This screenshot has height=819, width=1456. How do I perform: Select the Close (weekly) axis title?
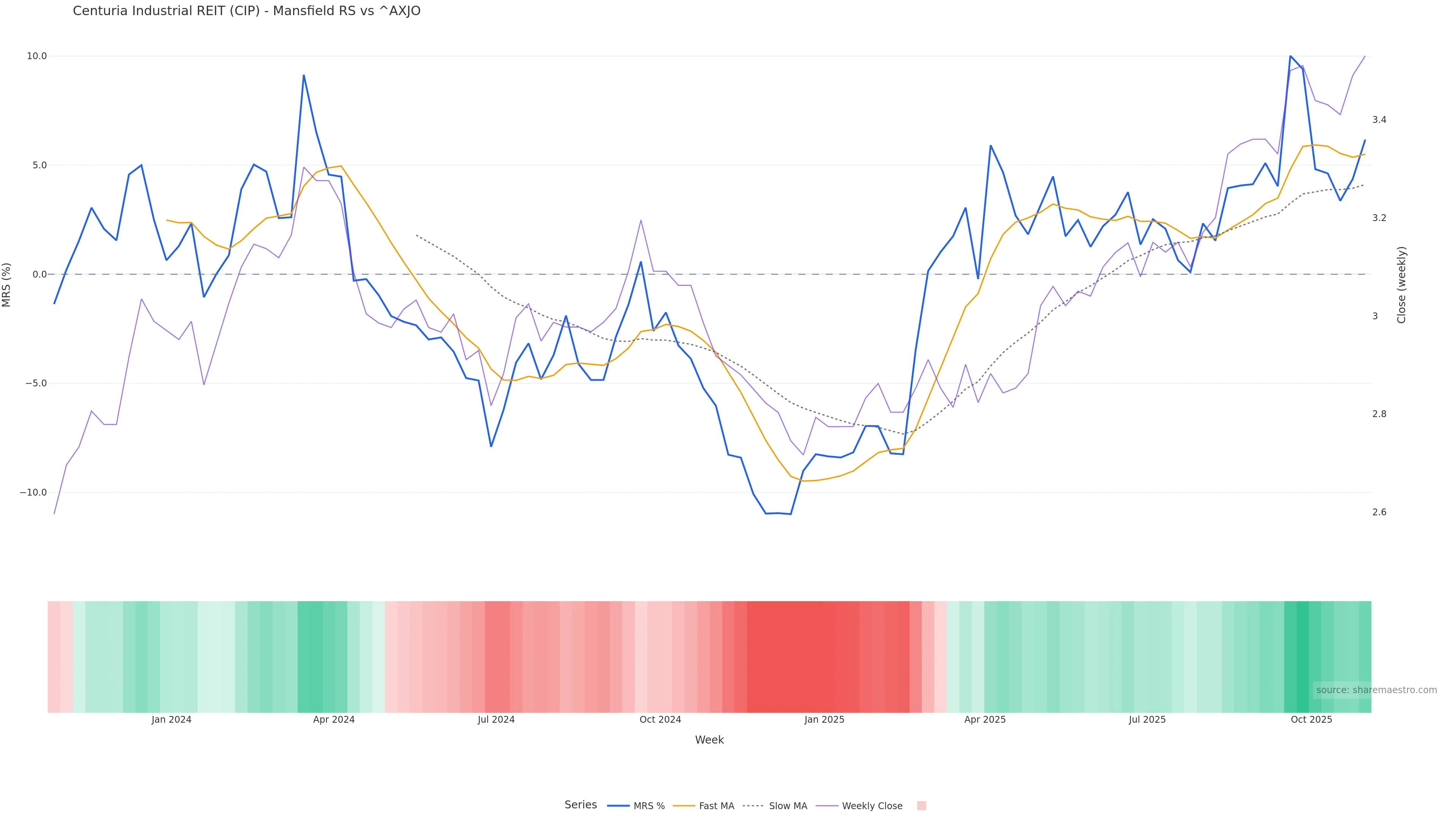tap(1402, 285)
